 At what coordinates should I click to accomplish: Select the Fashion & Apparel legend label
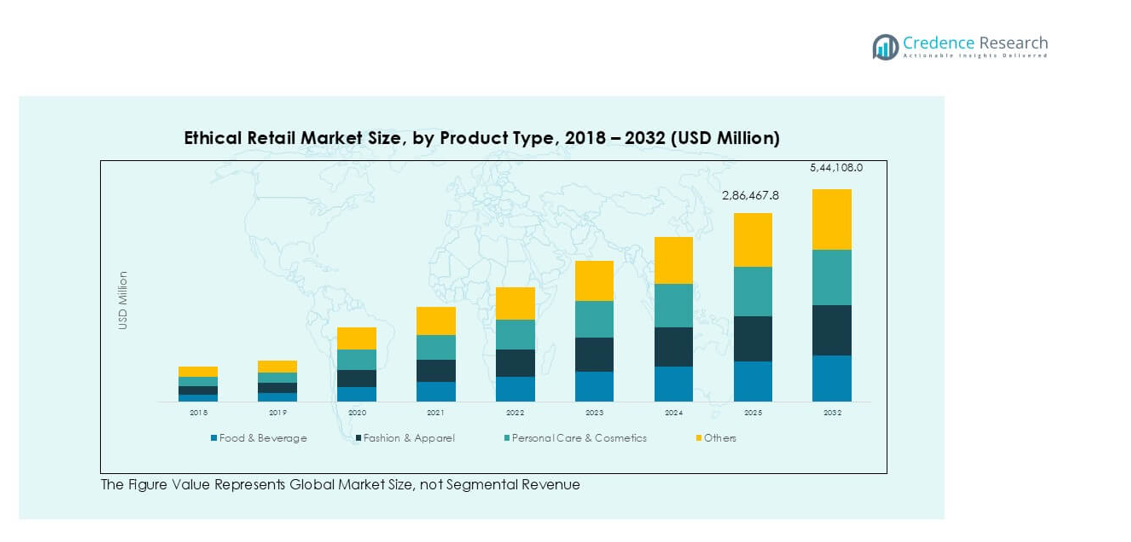(x=409, y=438)
